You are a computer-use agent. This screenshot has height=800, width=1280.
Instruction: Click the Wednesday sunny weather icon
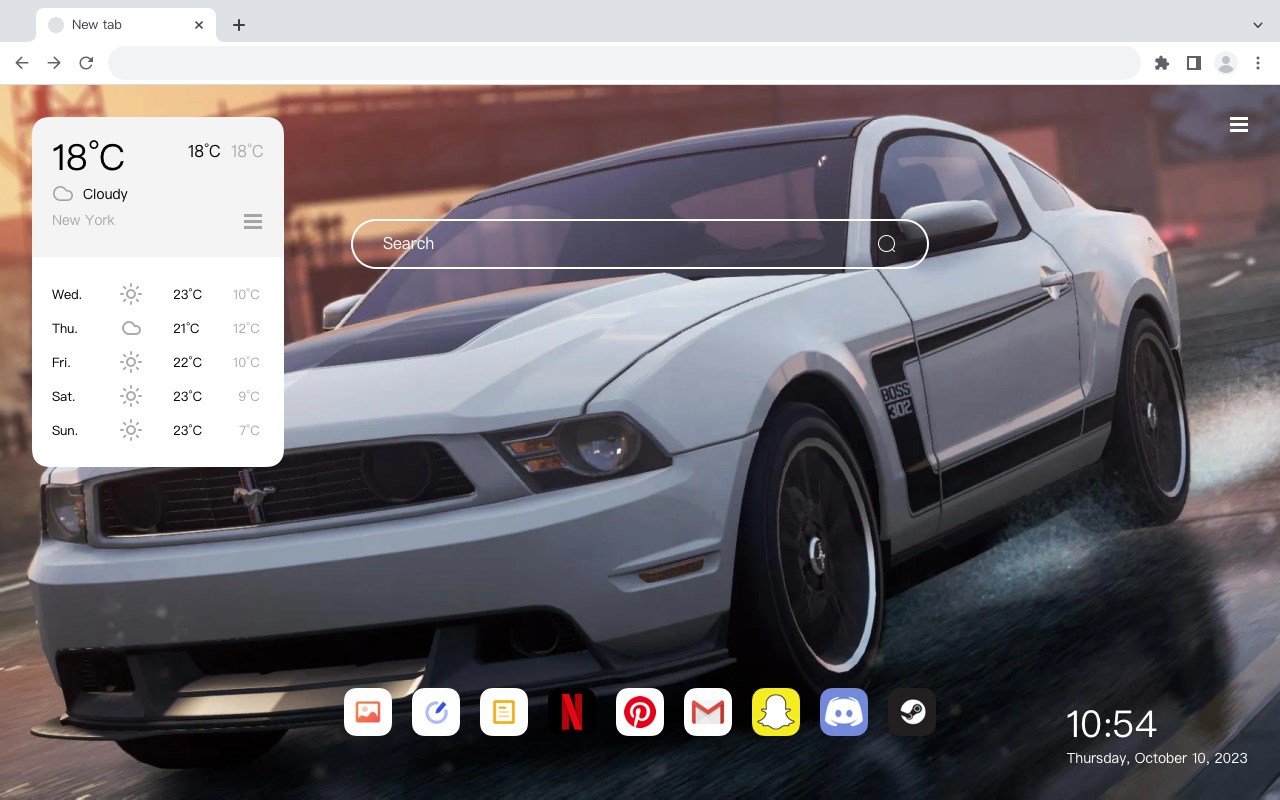click(131, 294)
